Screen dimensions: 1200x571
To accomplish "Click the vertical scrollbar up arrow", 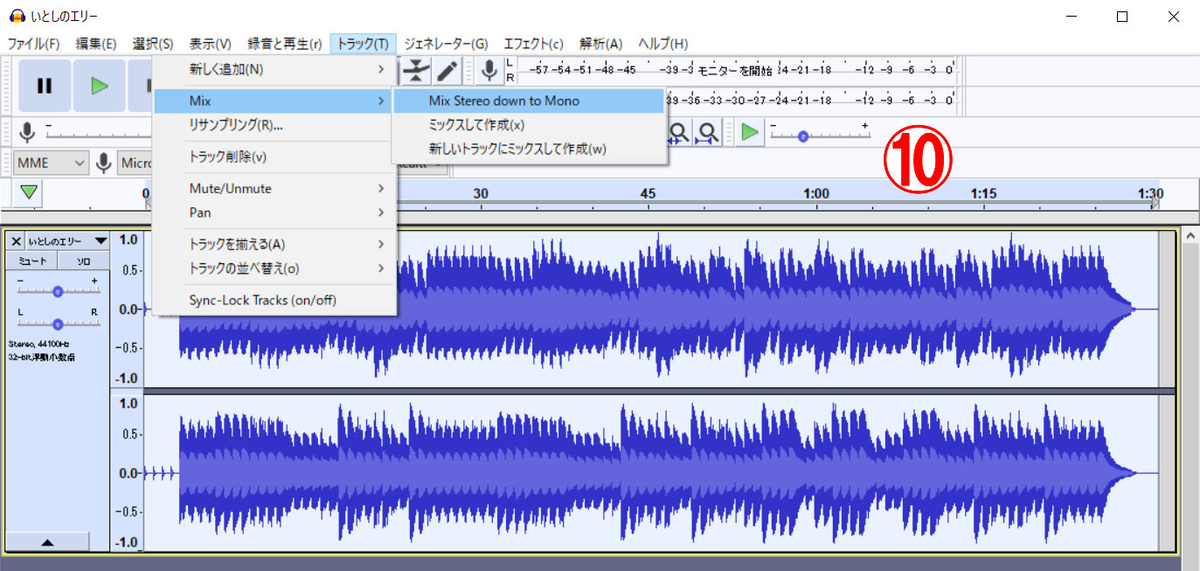I will click(1190, 236).
